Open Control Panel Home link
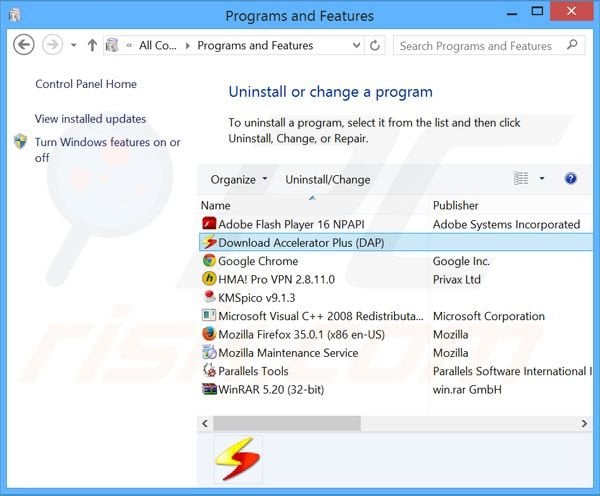This screenshot has width=600, height=496. coord(86,84)
